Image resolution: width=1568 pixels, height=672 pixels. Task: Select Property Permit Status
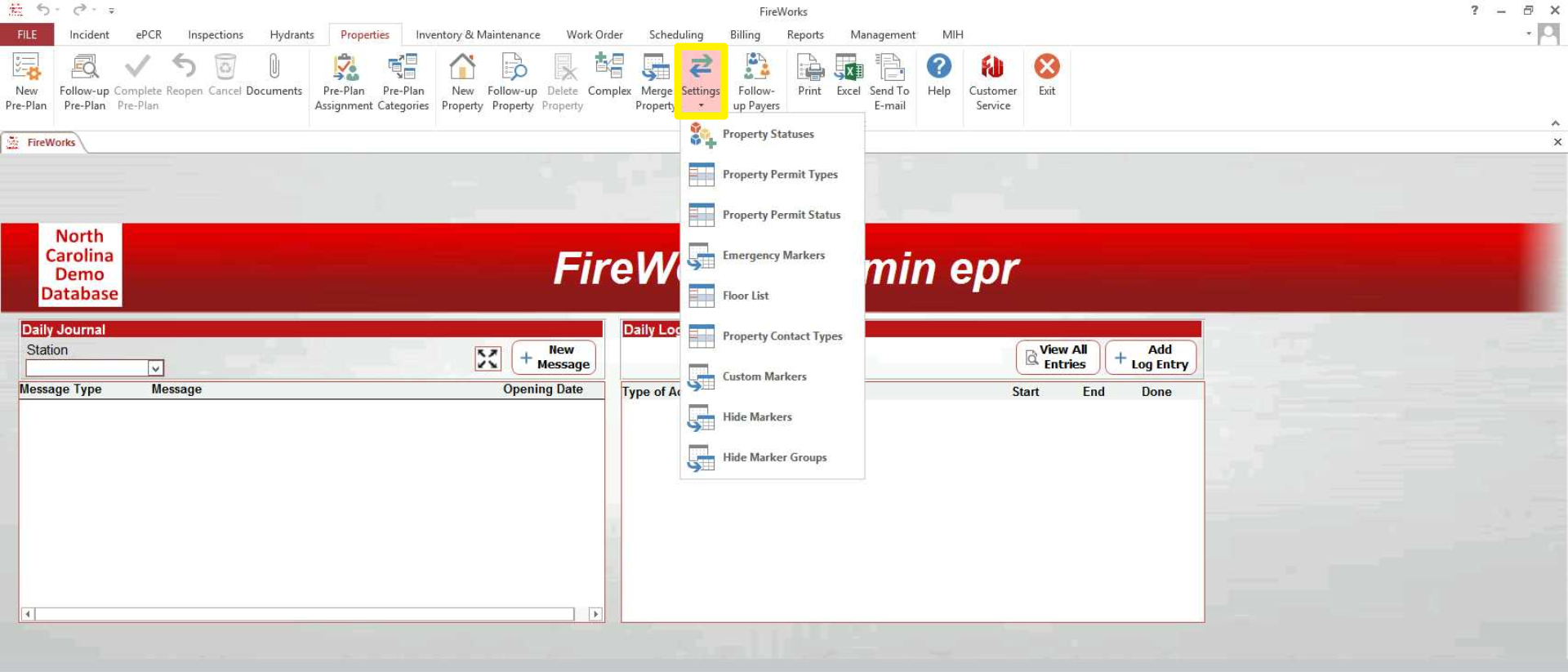(x=772, y=215)
